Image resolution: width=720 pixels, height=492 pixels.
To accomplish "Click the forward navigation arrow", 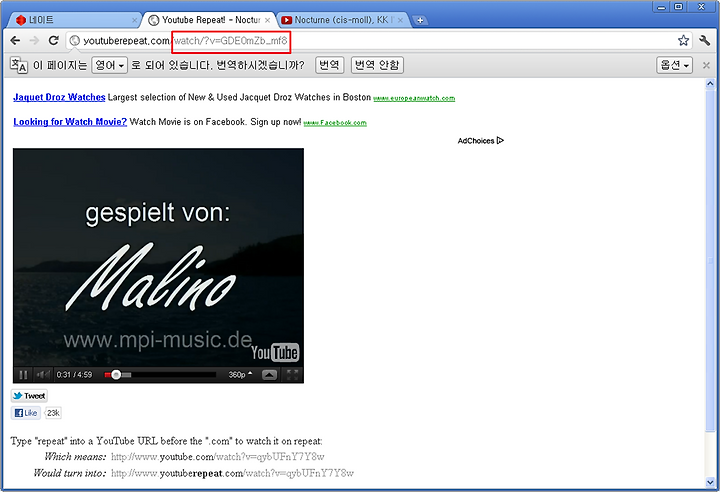I will (x=34, y=40).
